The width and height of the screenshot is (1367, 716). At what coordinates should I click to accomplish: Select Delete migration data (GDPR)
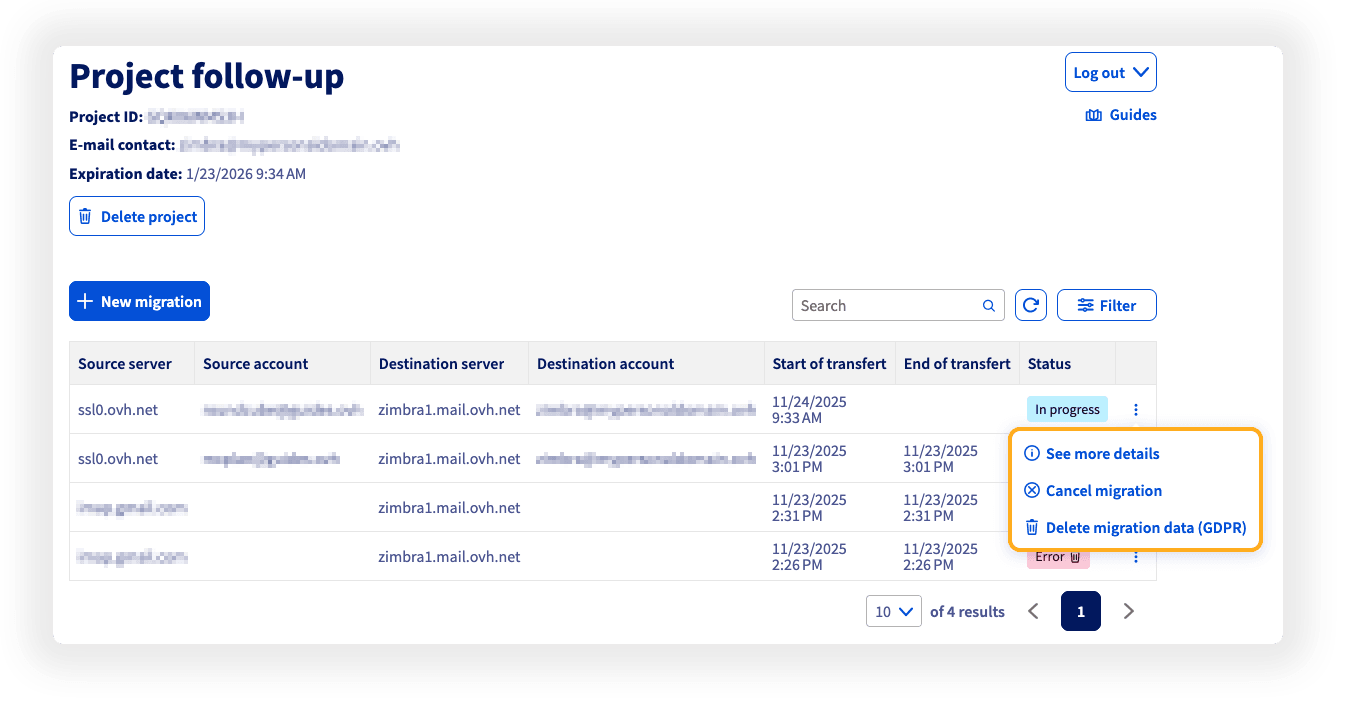pyautogui.click(x=1135, y=528)
